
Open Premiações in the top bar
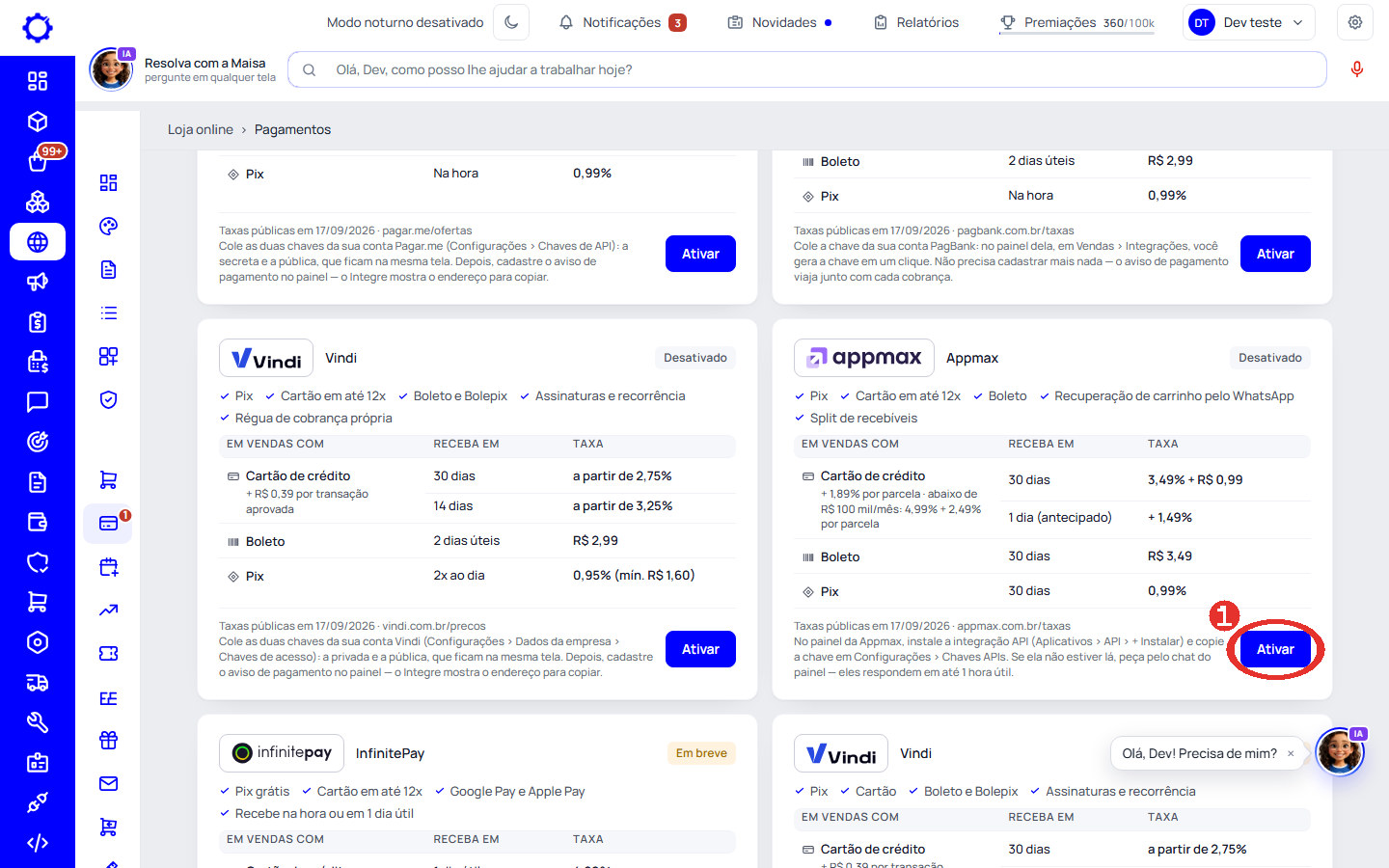(1076, 22)
